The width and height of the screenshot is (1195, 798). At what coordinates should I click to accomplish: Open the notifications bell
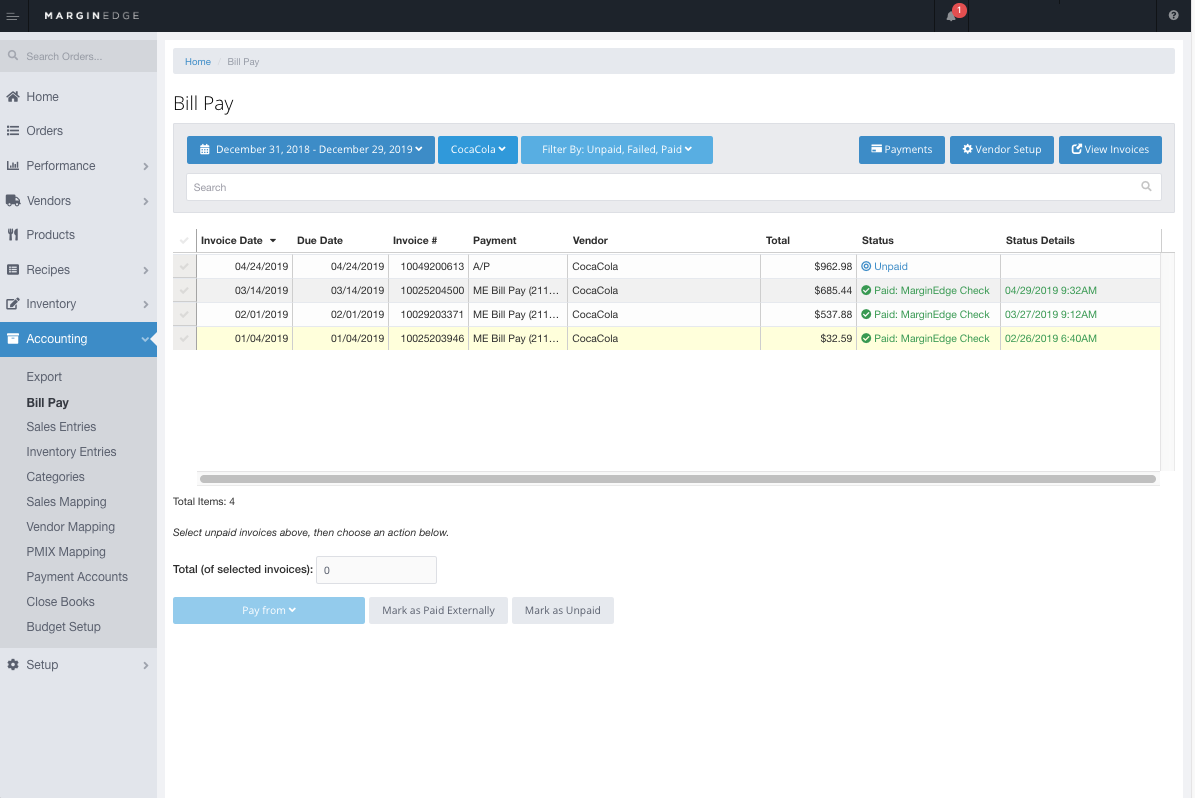pyautogui.click(x=951, y=16)
